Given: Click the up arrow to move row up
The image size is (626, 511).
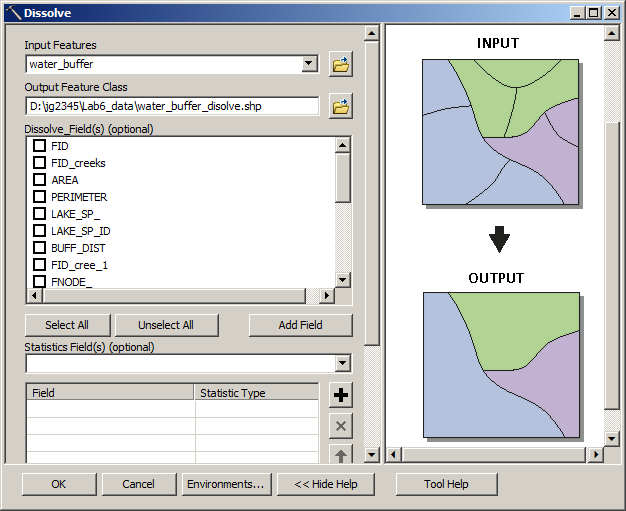Looking at the screenshot, I should pyautogui.click(x=341, y=456).
